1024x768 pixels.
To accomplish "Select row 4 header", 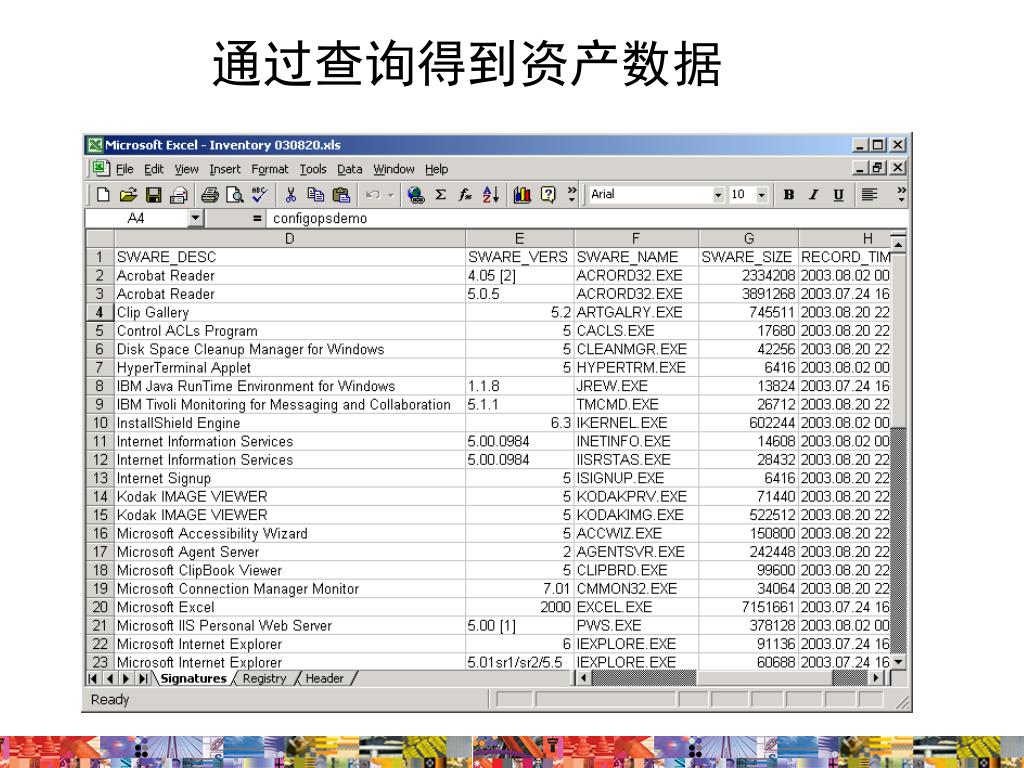I will tap(100, 312).
